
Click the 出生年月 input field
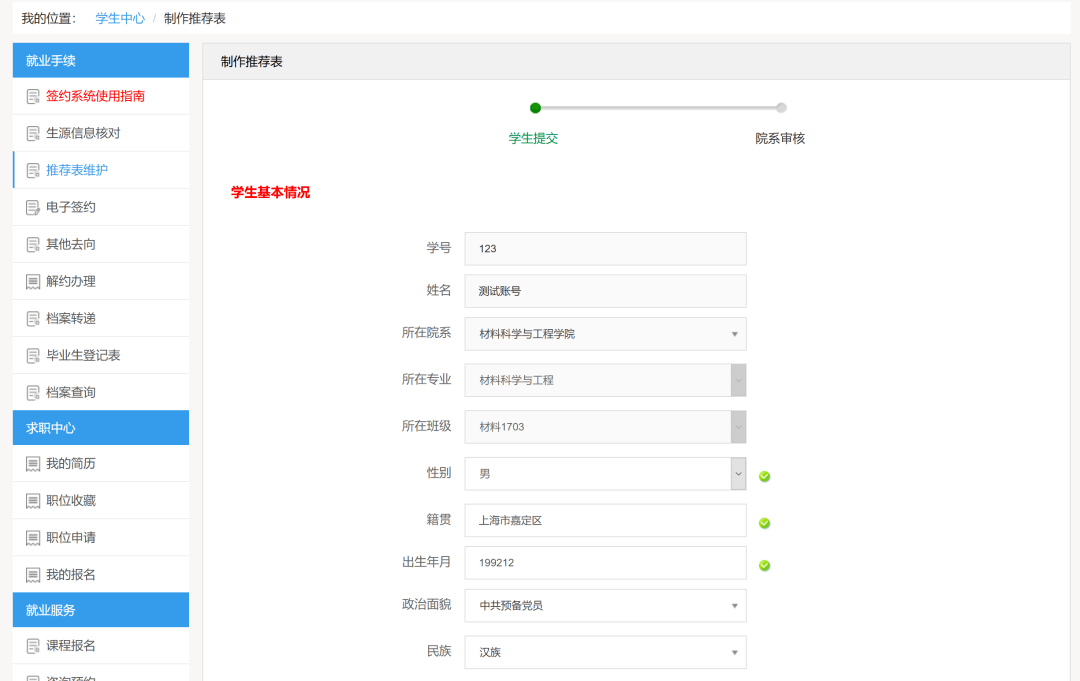pyautogui.click(x=605, y=563)
